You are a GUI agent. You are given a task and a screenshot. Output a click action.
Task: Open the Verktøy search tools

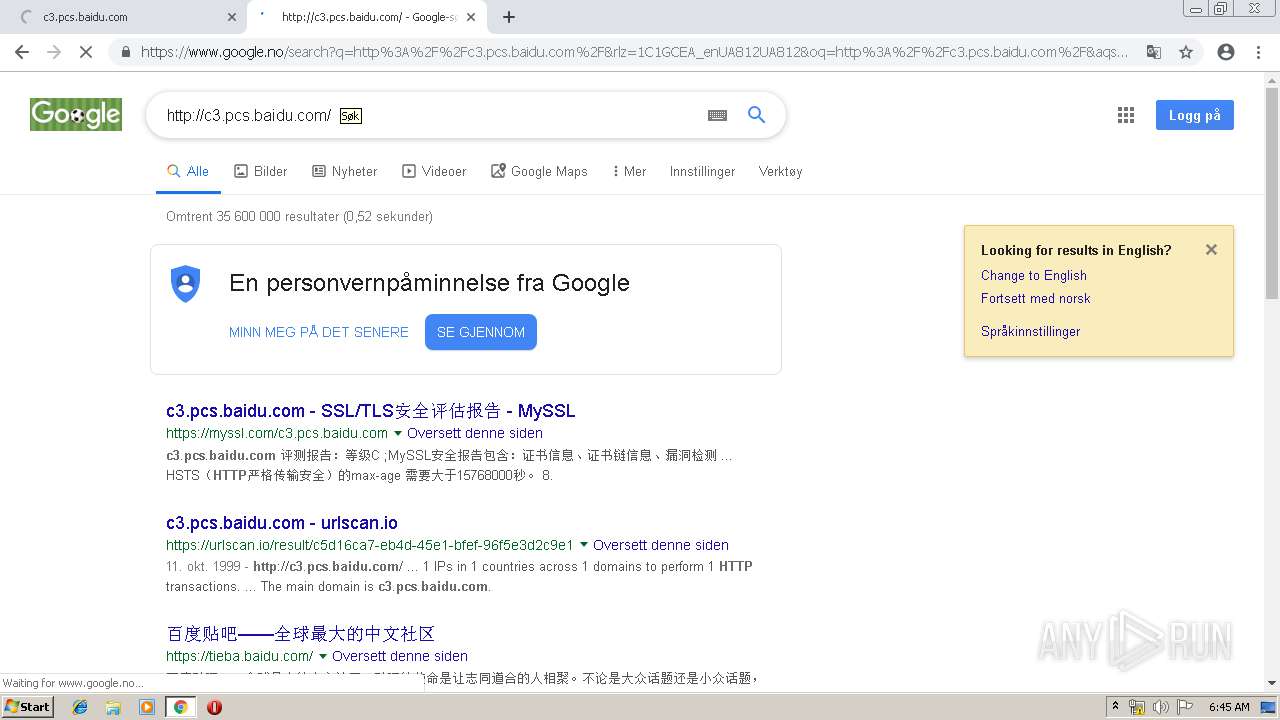tap(781, 171)
